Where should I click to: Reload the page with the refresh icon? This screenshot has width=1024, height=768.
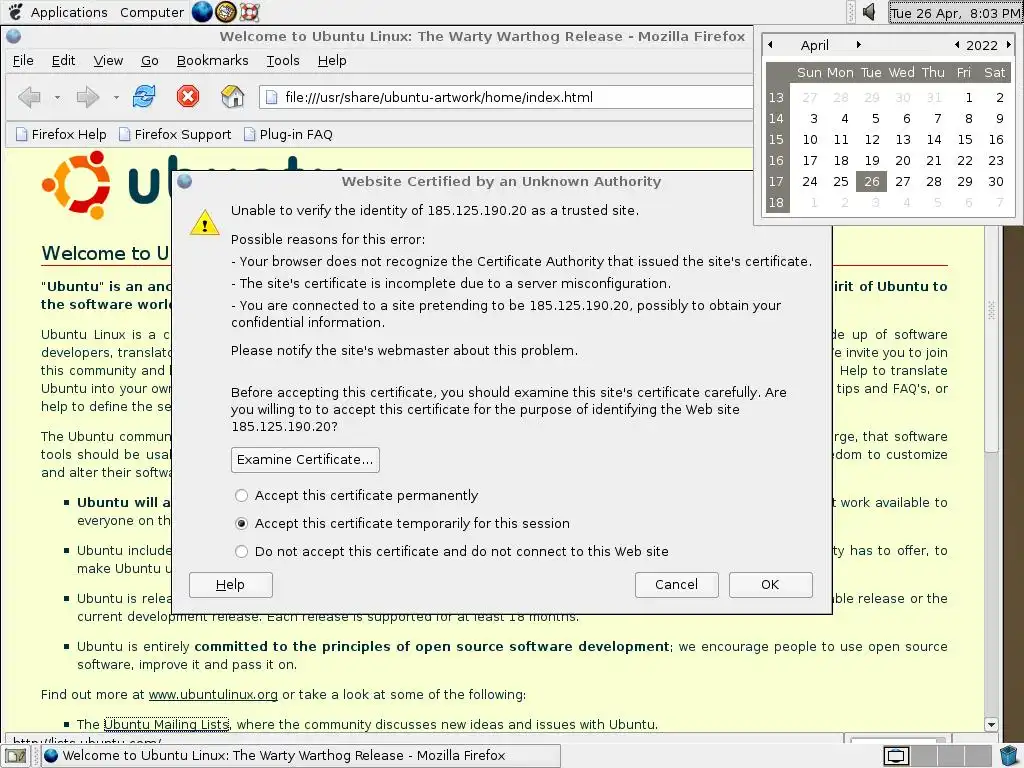pos(144,97)
